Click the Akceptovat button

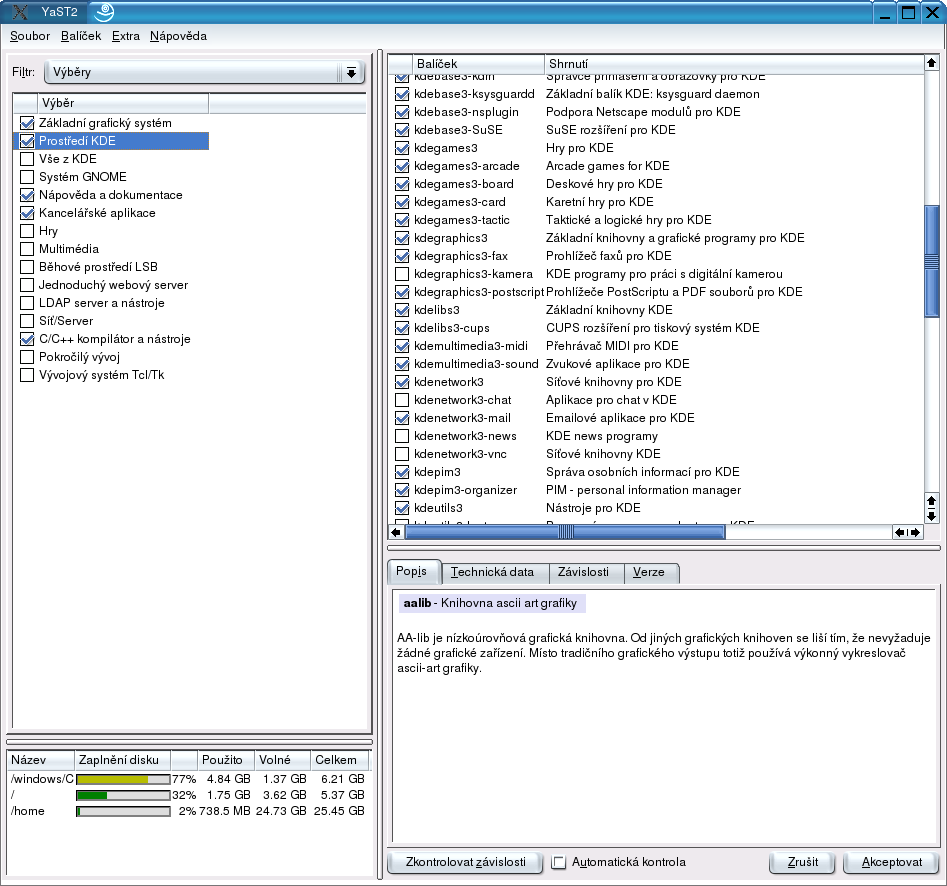891,862
